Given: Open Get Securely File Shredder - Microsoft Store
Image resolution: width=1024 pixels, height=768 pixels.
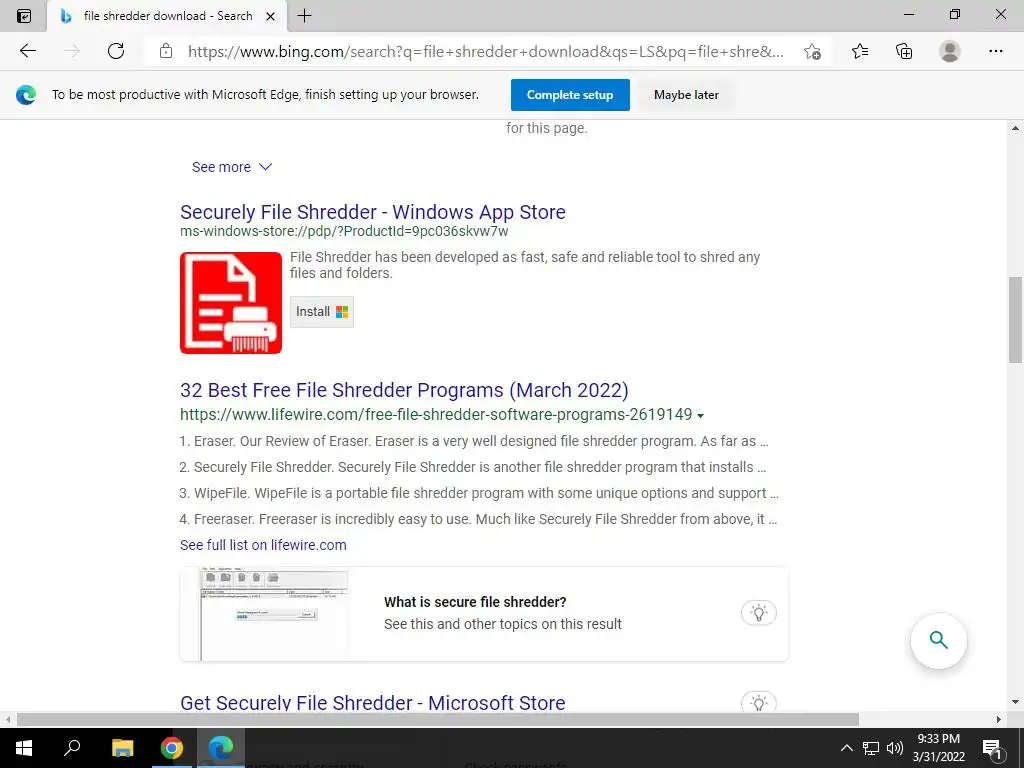Looking at the screenshot, I should click(x=373, y=703).
